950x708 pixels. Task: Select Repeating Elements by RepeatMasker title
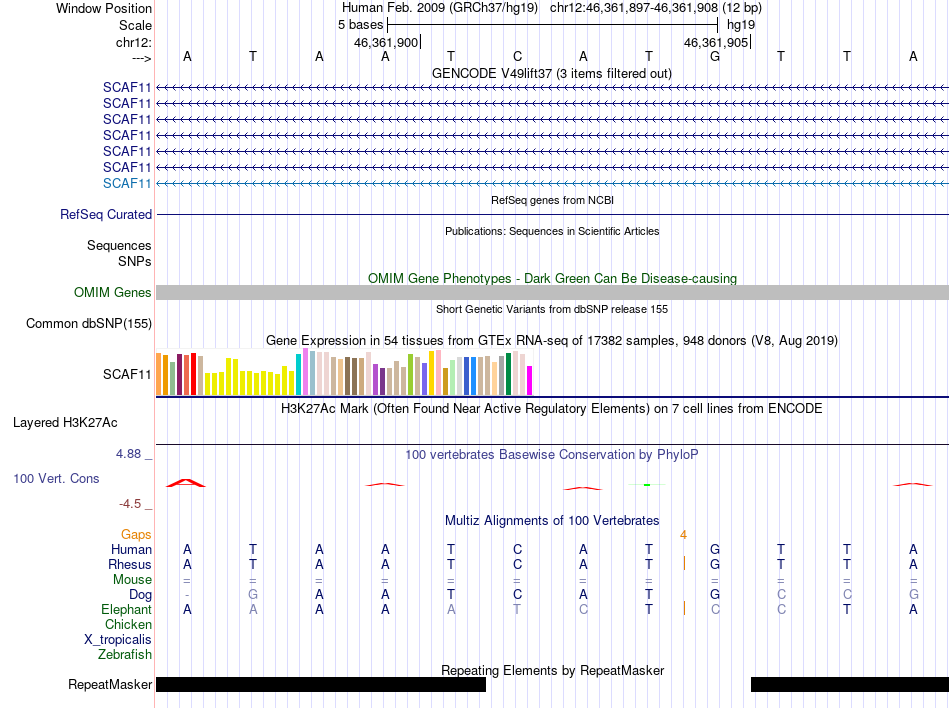click(553, 670)
